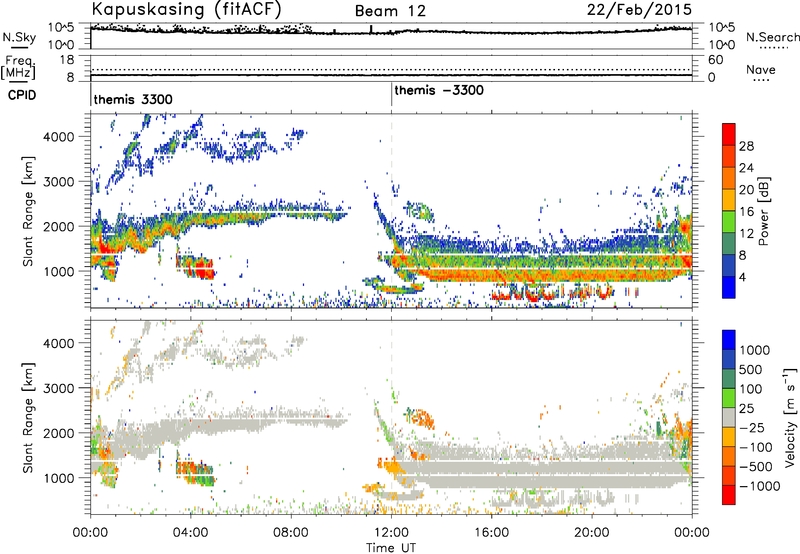Click the 'Slant Range [km]' label of velocity panel
Image resolution: width=800 pixels, height=554 pixels.
click(x=28, y=418)
